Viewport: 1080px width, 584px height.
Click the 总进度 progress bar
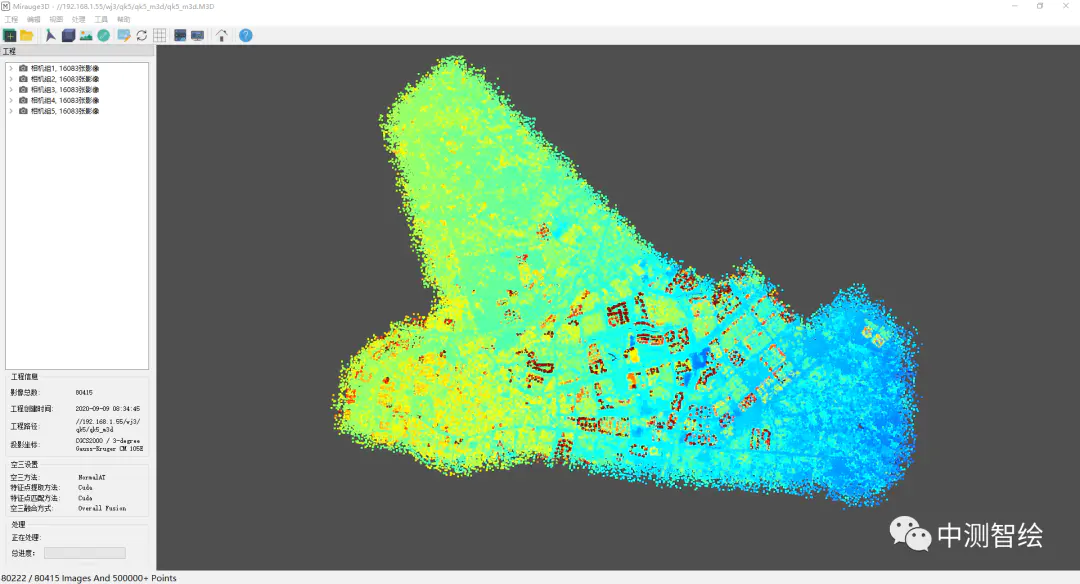click(84, 553)
